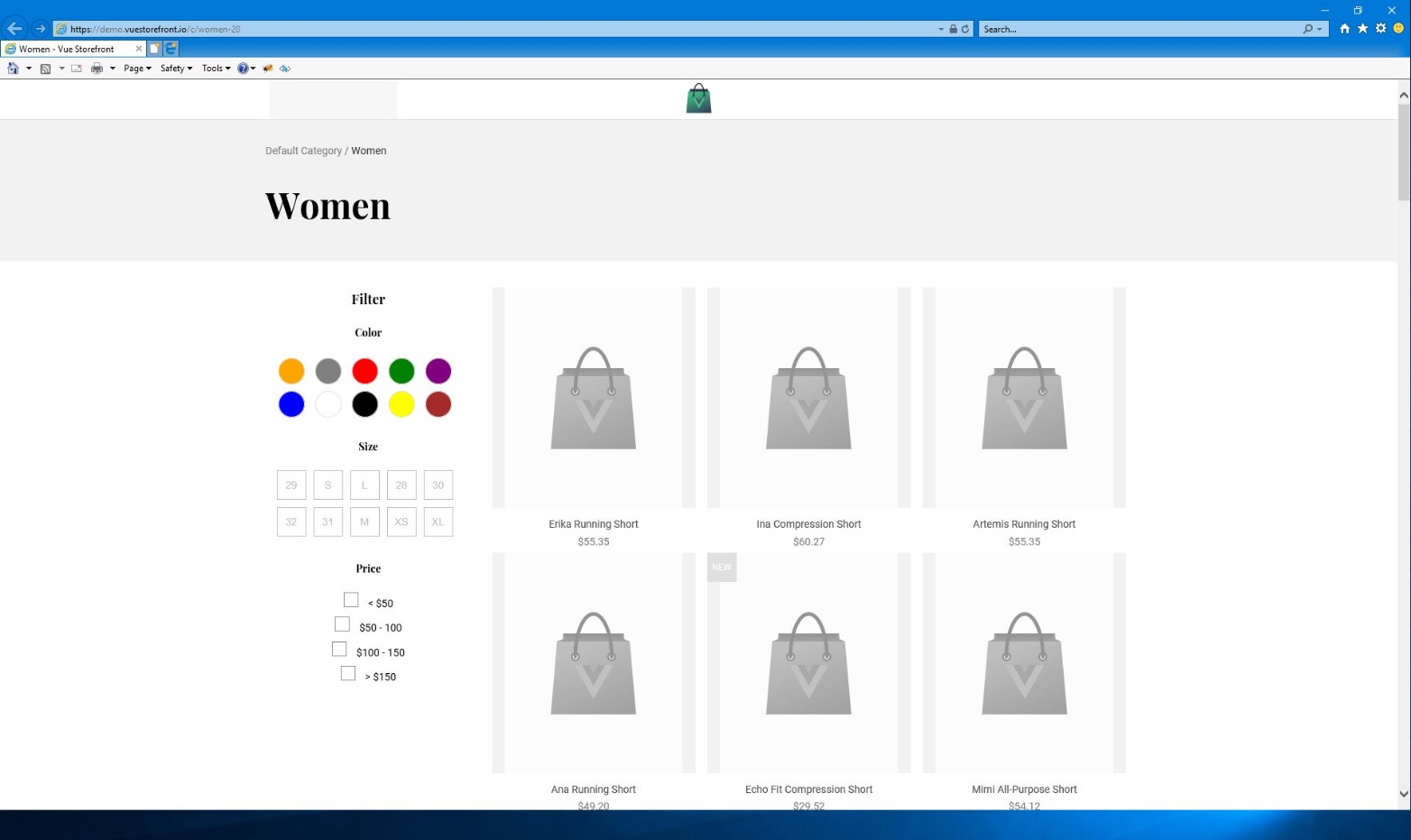1411x840 pixels.
Task: Click the blue Help question-mark icon
Action: click(x=243, y=69)
